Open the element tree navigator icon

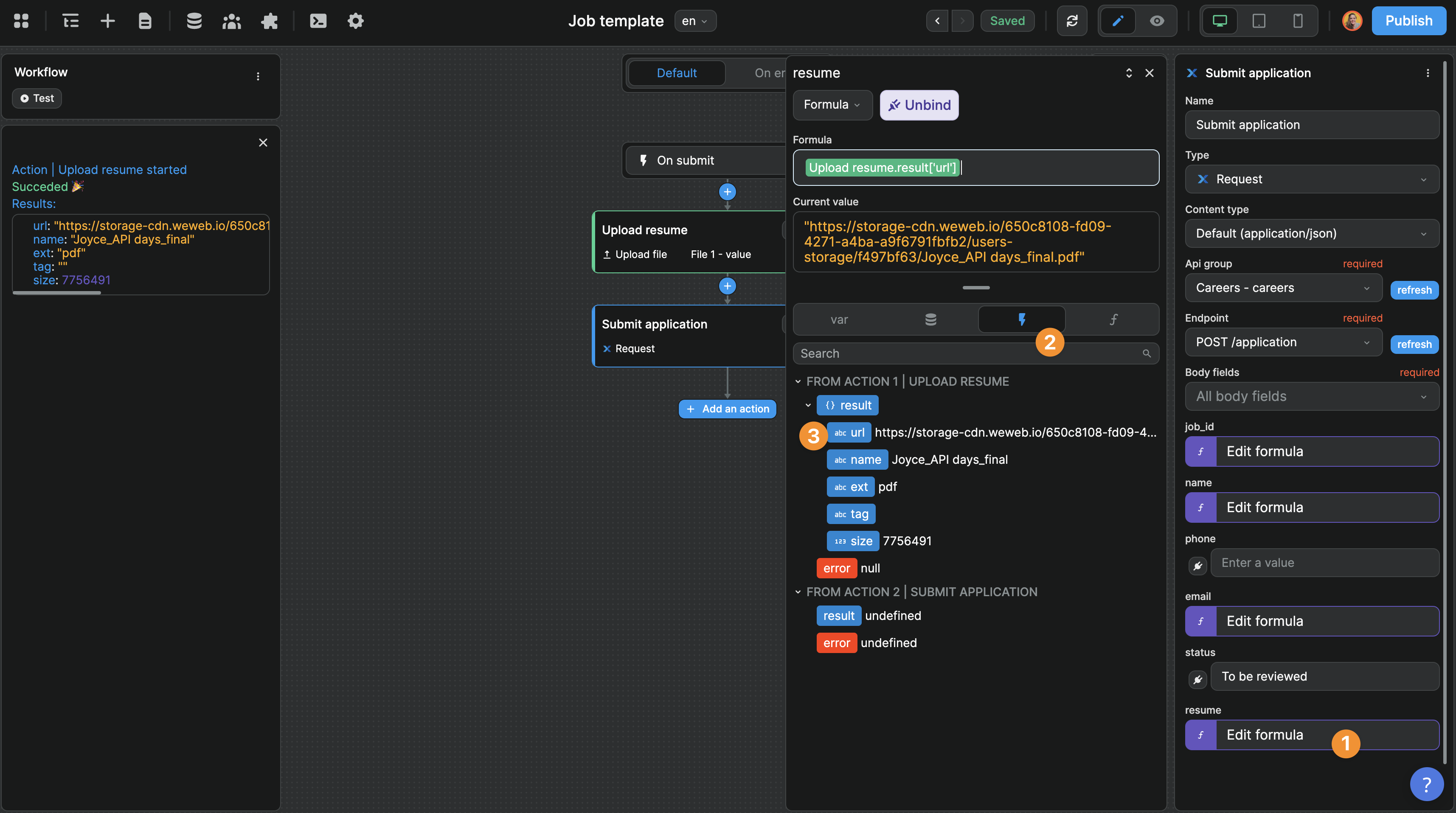point(70,21)
